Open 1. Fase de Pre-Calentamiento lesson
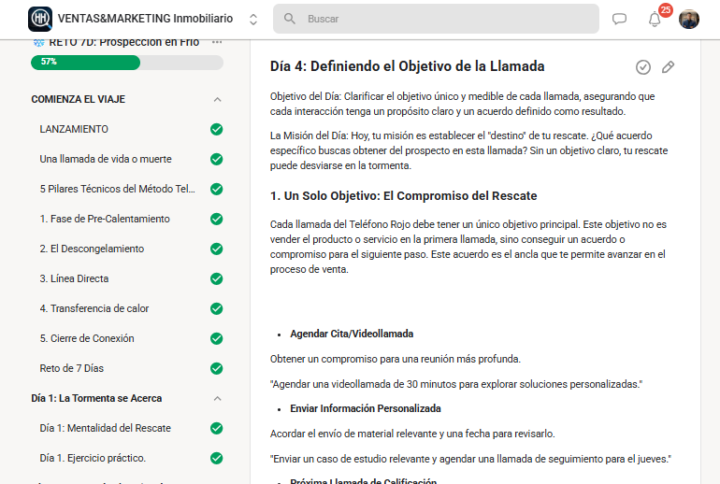 (x=105, y=219)
